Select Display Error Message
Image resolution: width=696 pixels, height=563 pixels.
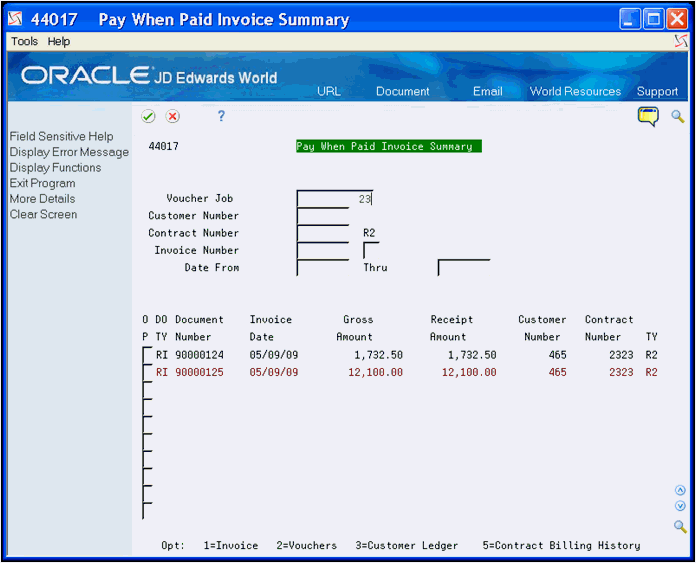pyautogui.click(x=69, y=152)
